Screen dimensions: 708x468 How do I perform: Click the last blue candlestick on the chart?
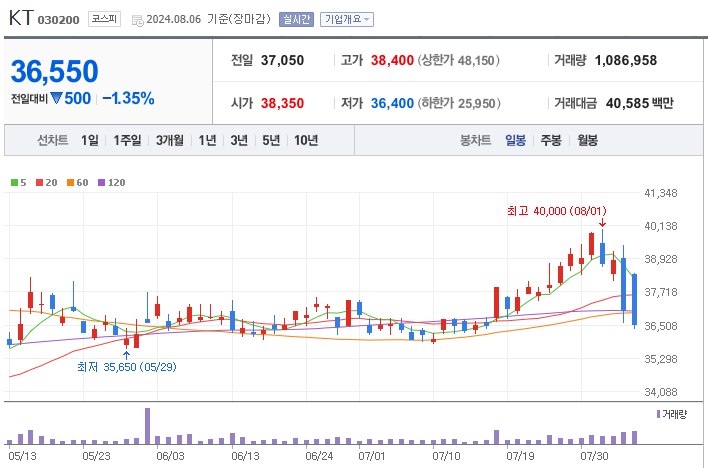click(x=634, y=300)
